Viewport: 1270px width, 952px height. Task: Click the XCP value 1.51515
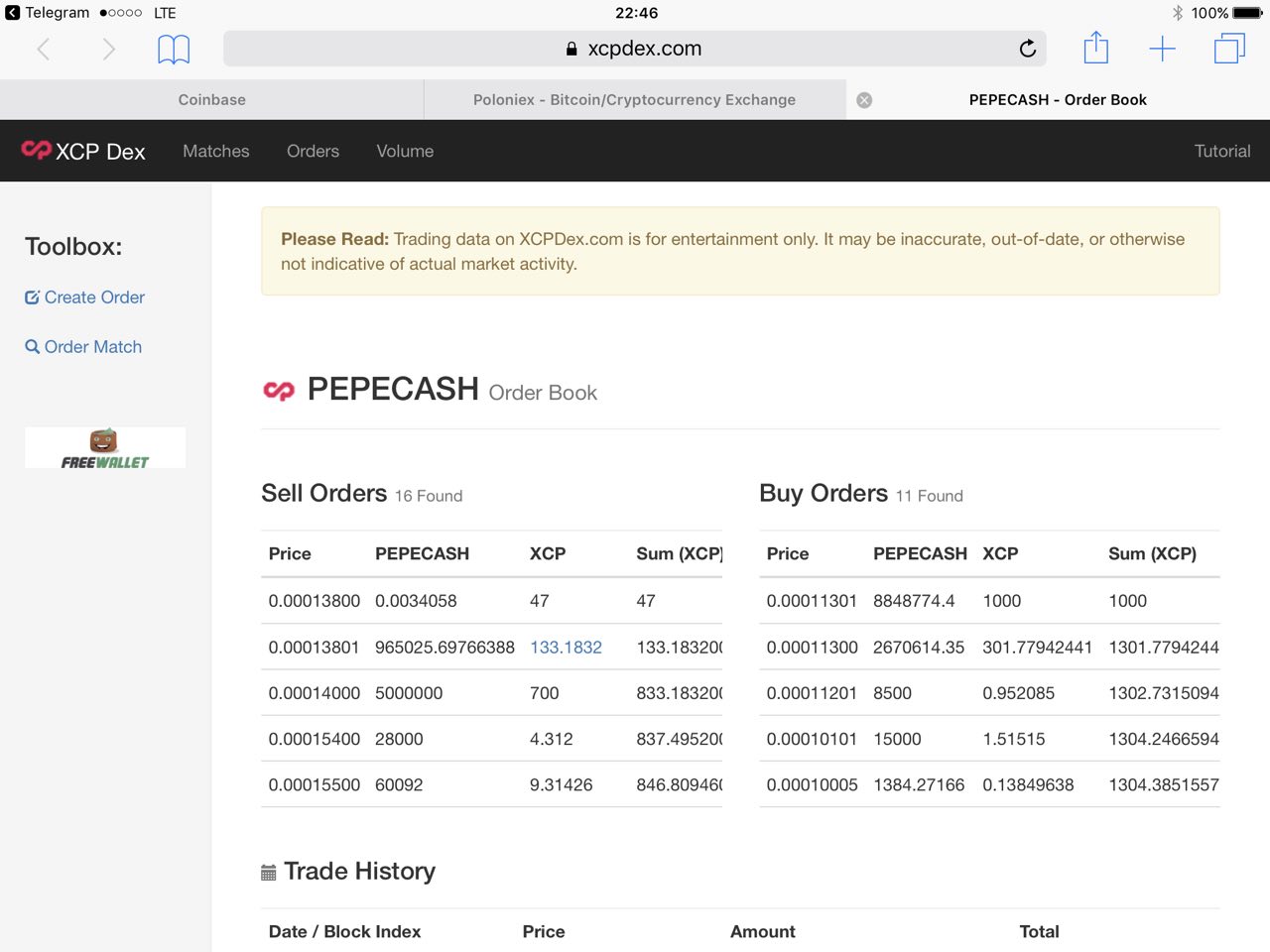[1014, 739]
